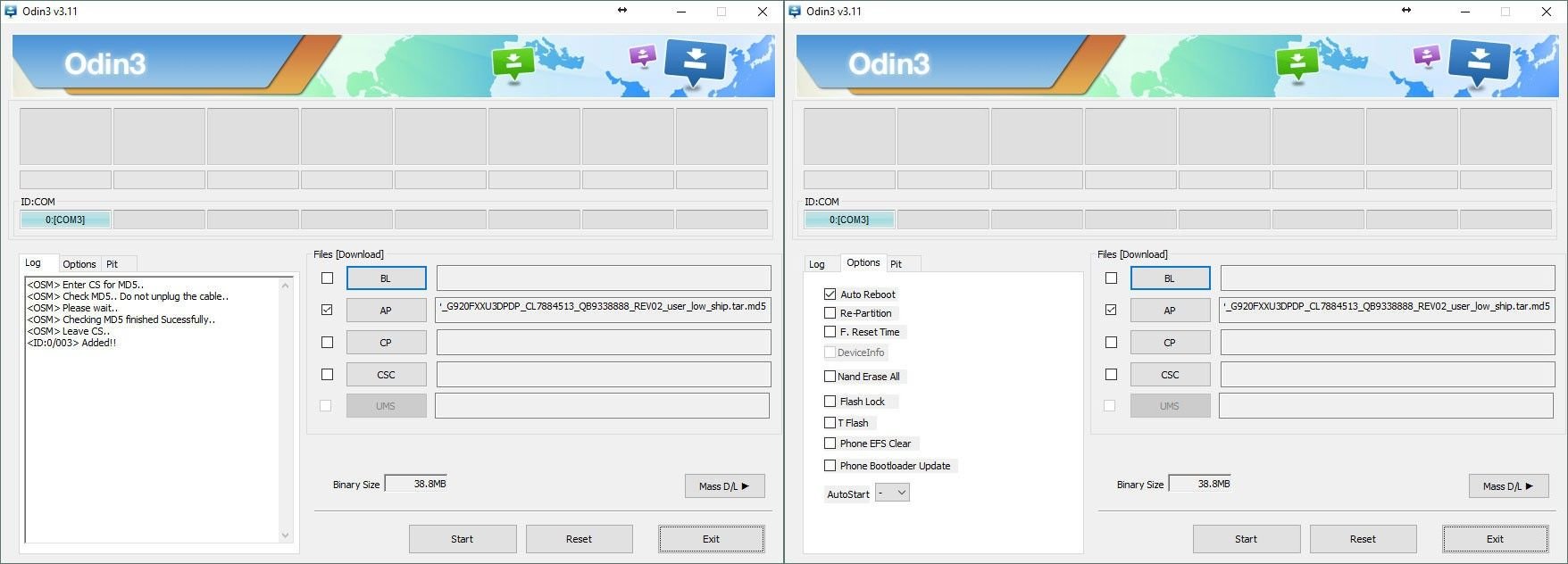Image resolution: width=1568 pixels, height=564 pixels.
Task: Click Reset in the Options-view window
Action: 1363,539
